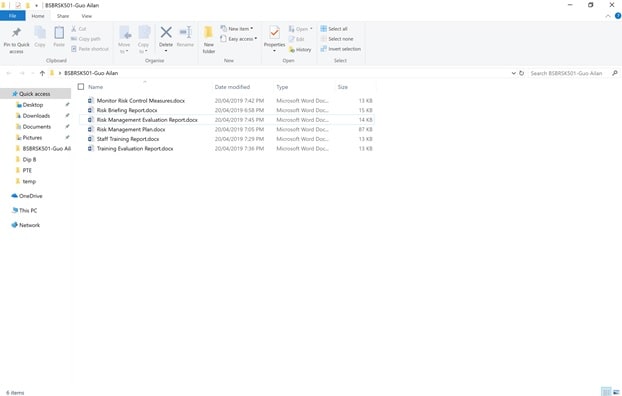The width and height of the screenshot is (622, 396).
Task: Click the Copy icon in Clipboard group
Action: click(40, 33)
